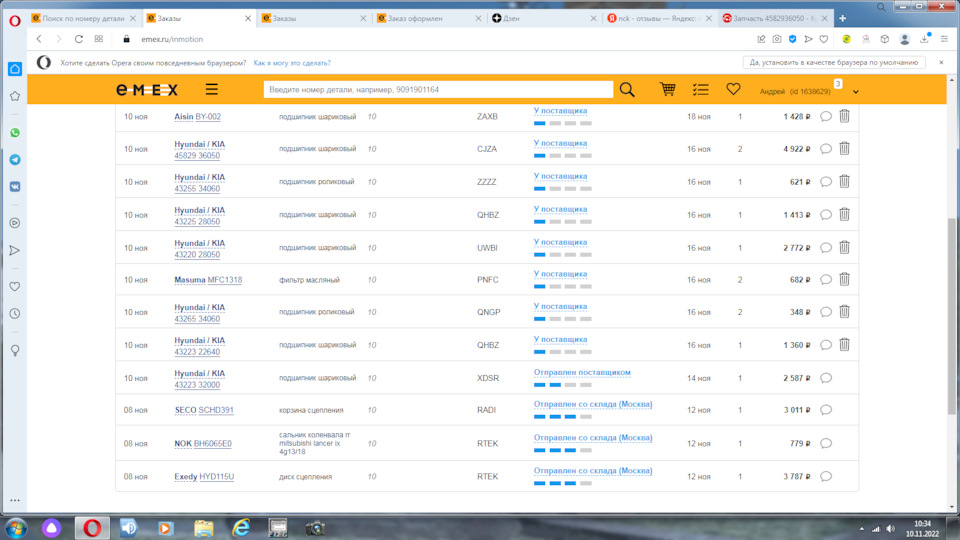Open Windows Start button
This screenshot has height=540, width=960.
(16, 528)
